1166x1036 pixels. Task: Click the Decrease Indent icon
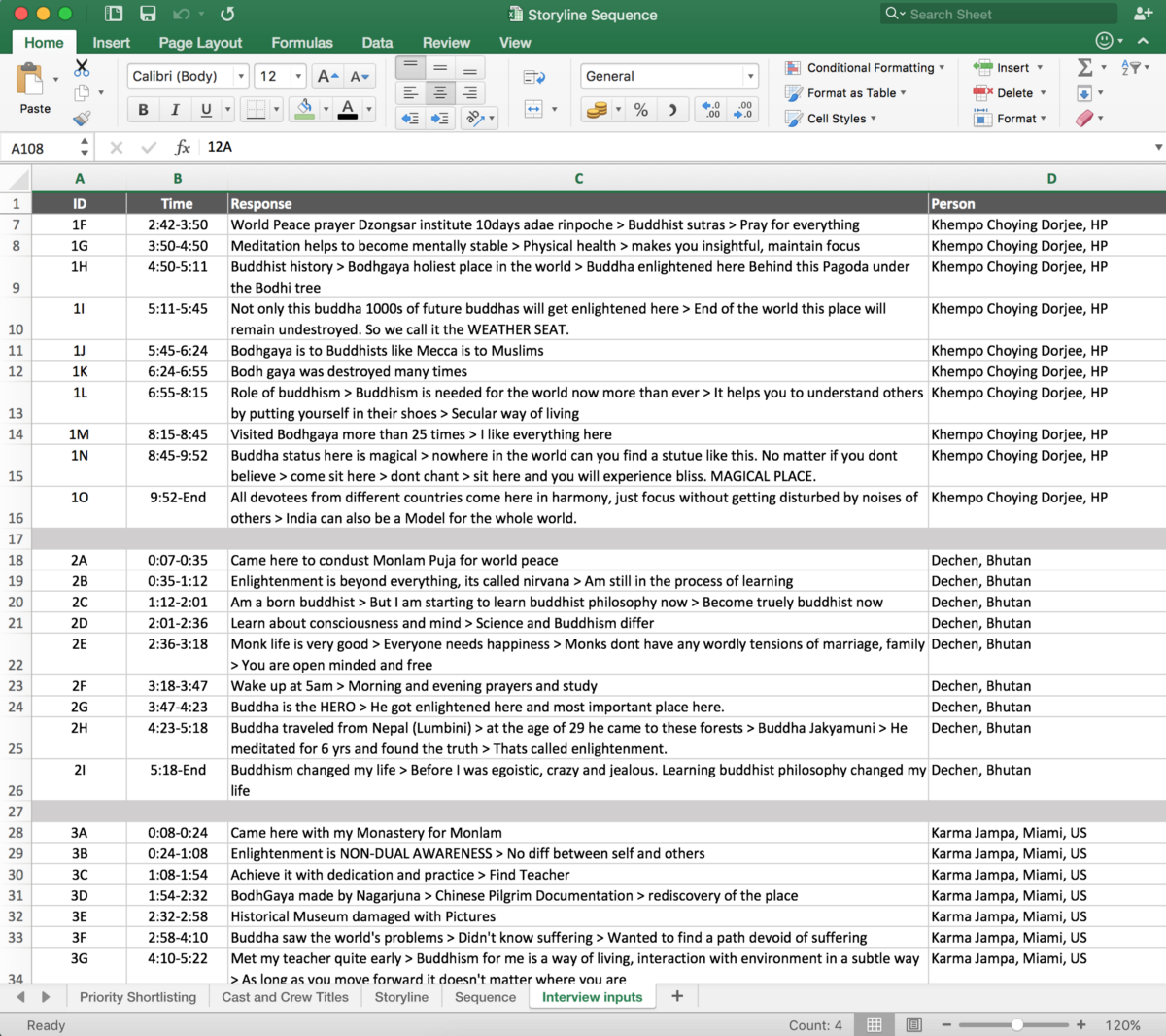pyautogui.click(x=410, y=118)
